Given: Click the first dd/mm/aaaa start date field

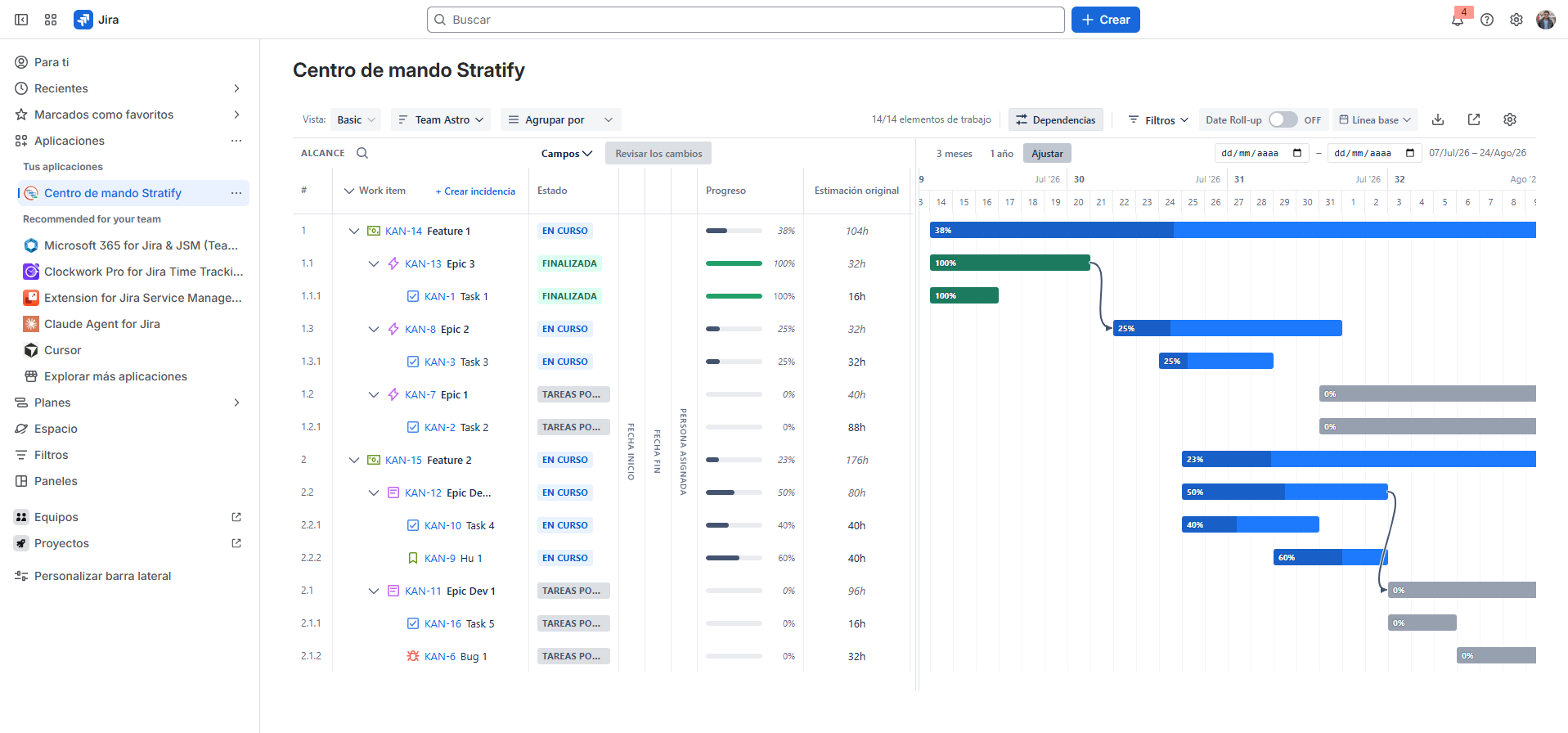Looking at the screenshot, I should (1262, 153).
